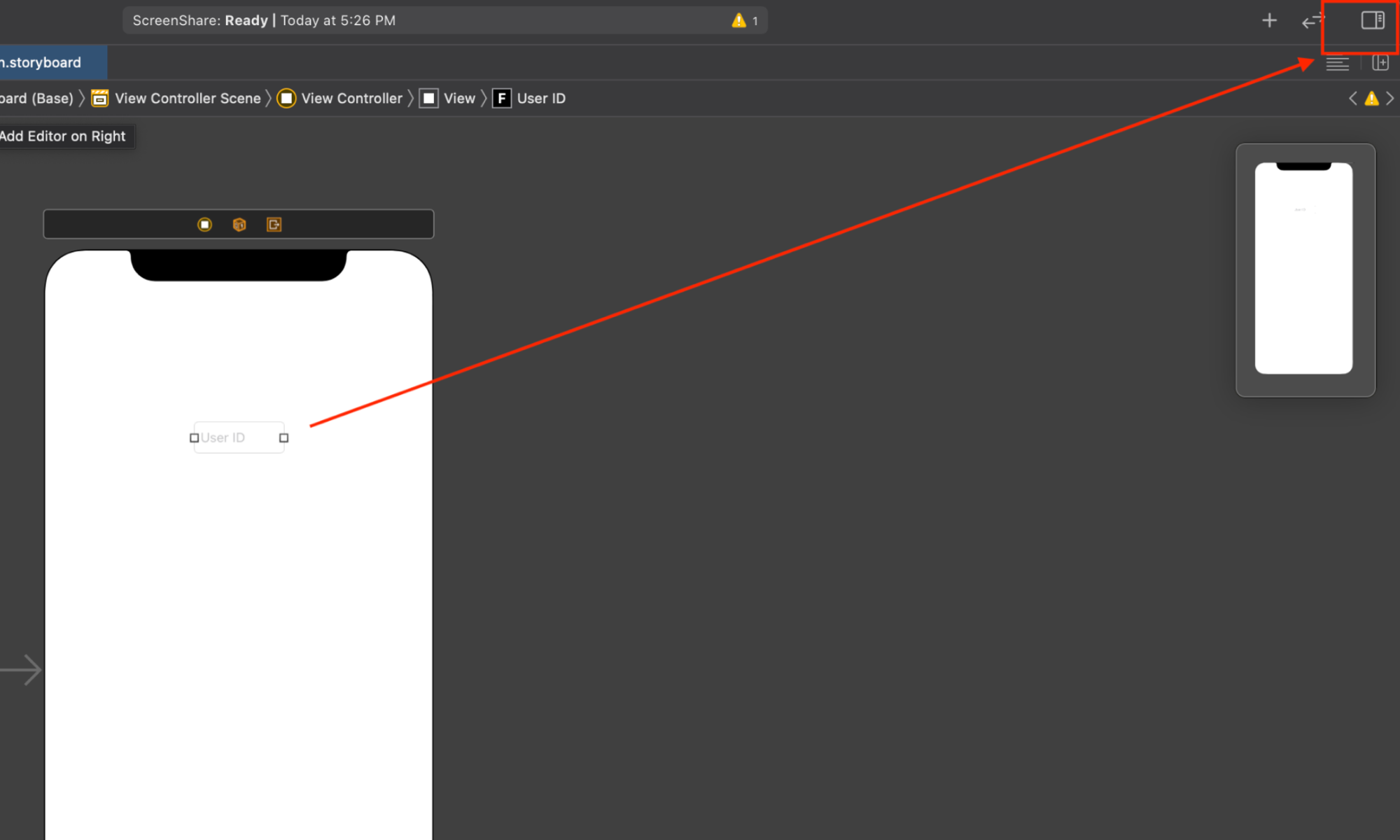Open the View Controller breadcrumb
The height and width of the screenshot is (840, 1400).
coord(352,99)
